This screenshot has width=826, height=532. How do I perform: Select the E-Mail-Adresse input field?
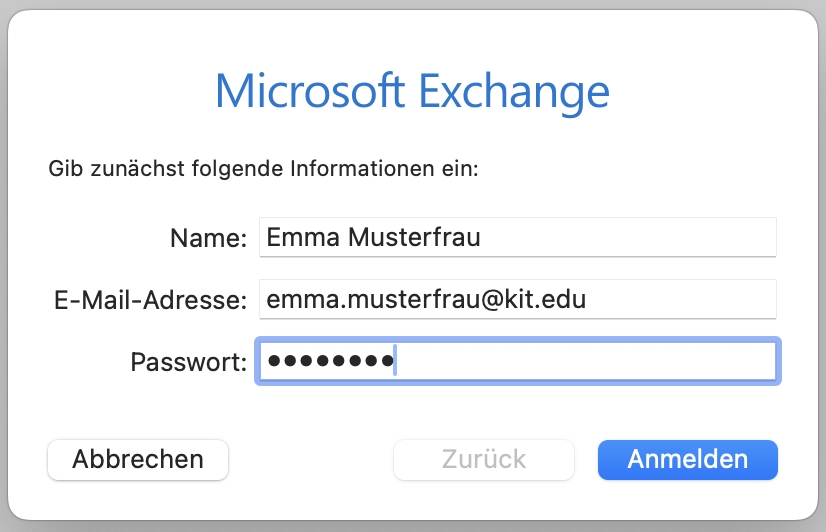[517, 299]
